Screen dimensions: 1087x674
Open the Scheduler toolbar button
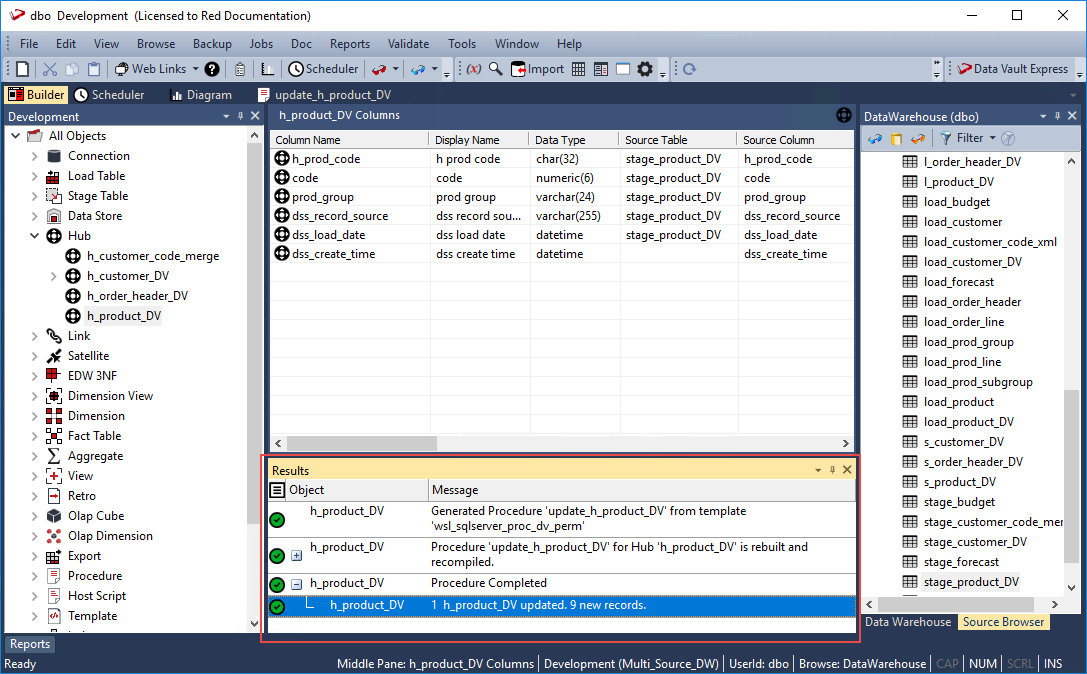coord(323,69)
